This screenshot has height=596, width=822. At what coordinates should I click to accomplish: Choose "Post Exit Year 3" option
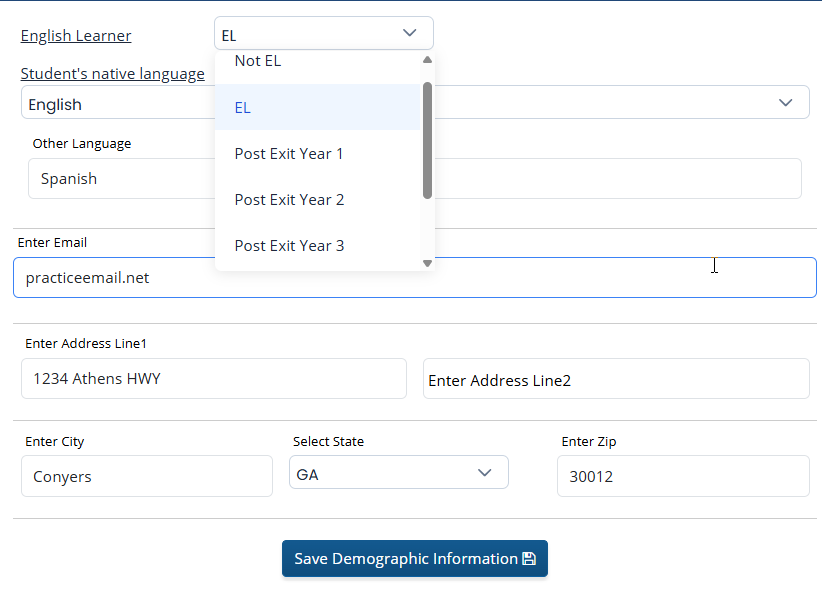click(x=289, y=245)
